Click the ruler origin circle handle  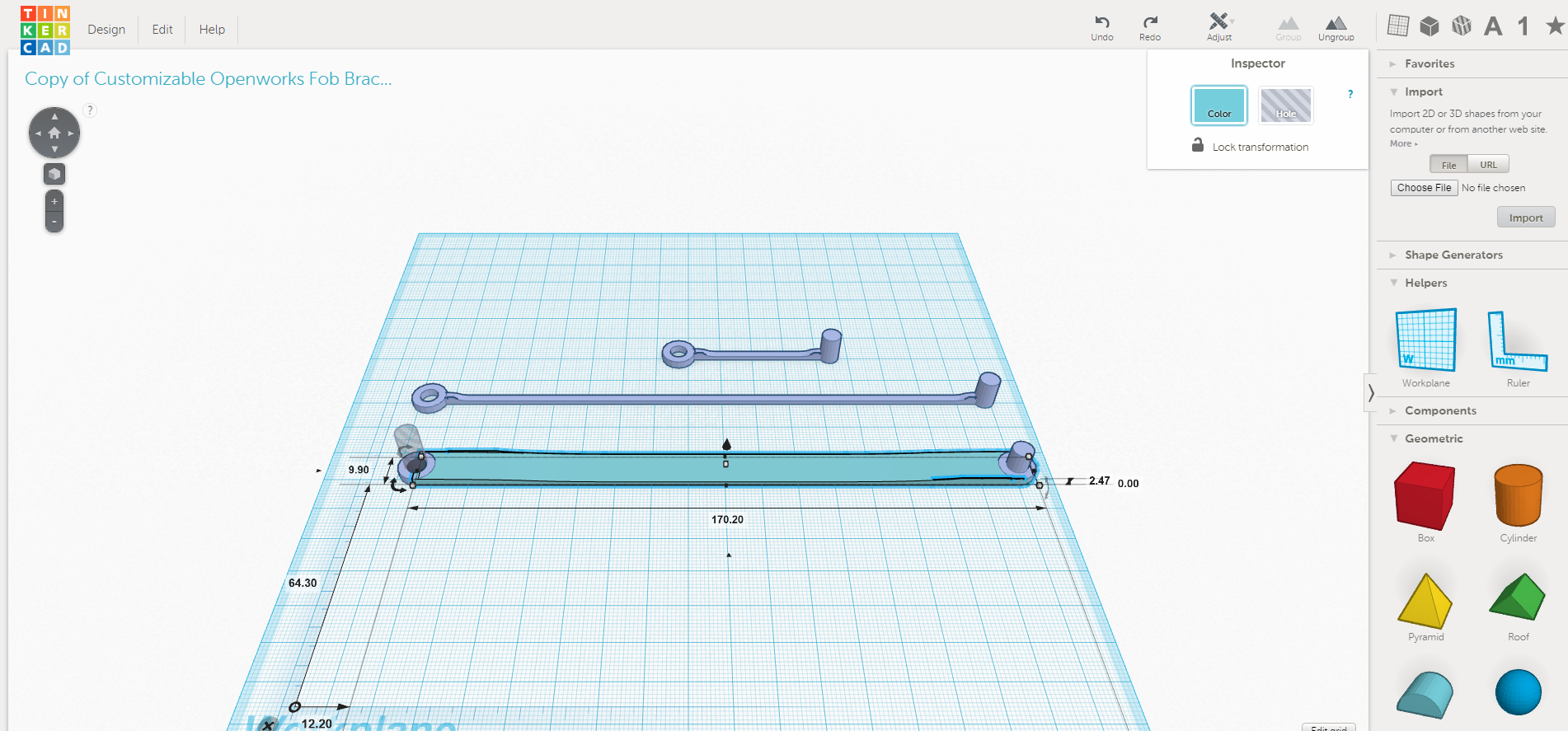point(294,707)
